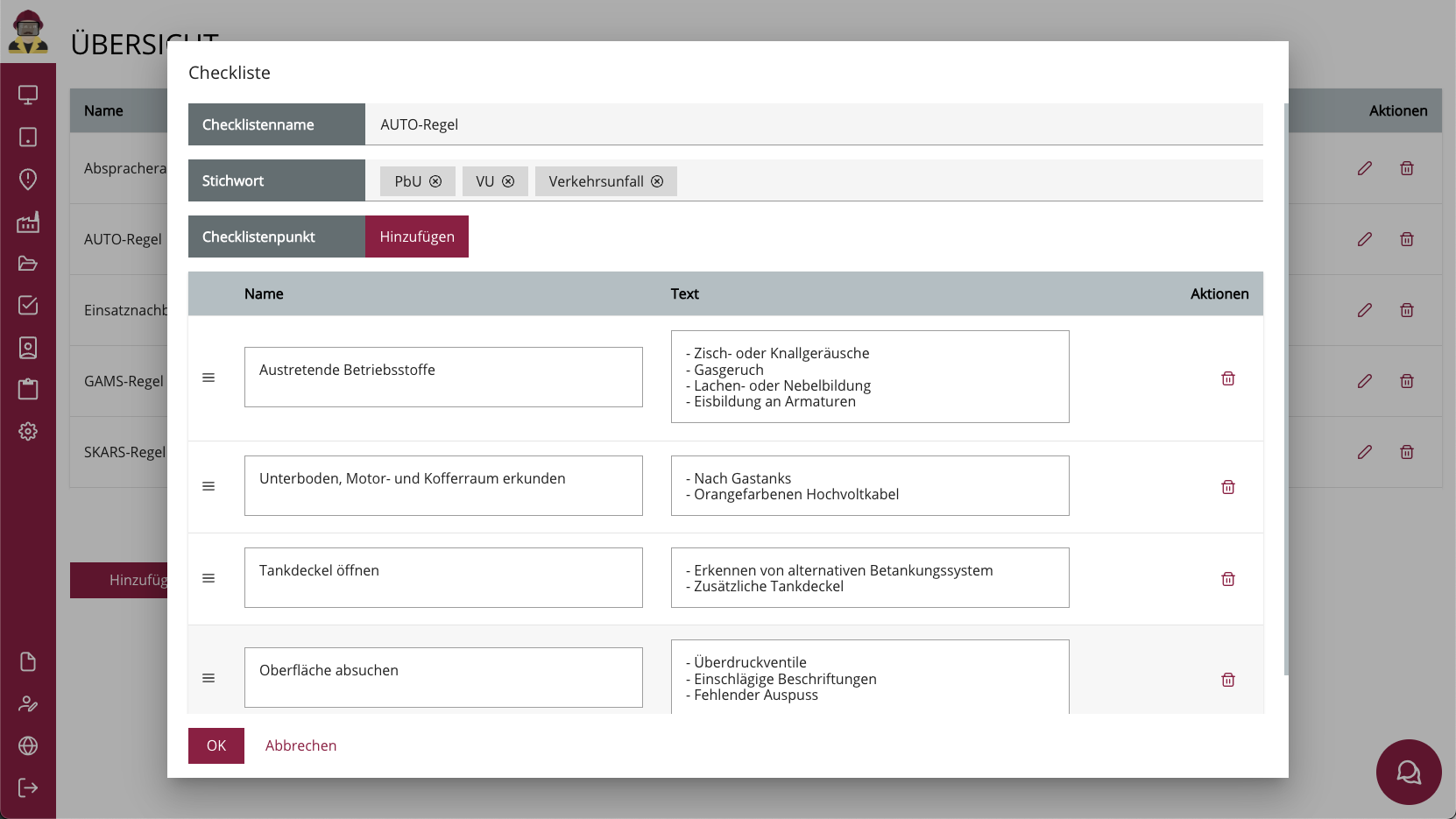Delete the Tankdeckel öffnen checklist item

point(1227,579)
